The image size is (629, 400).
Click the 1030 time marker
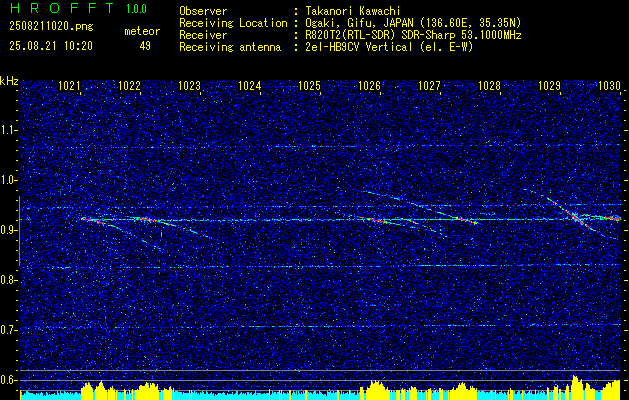click(x=609, y=85)
